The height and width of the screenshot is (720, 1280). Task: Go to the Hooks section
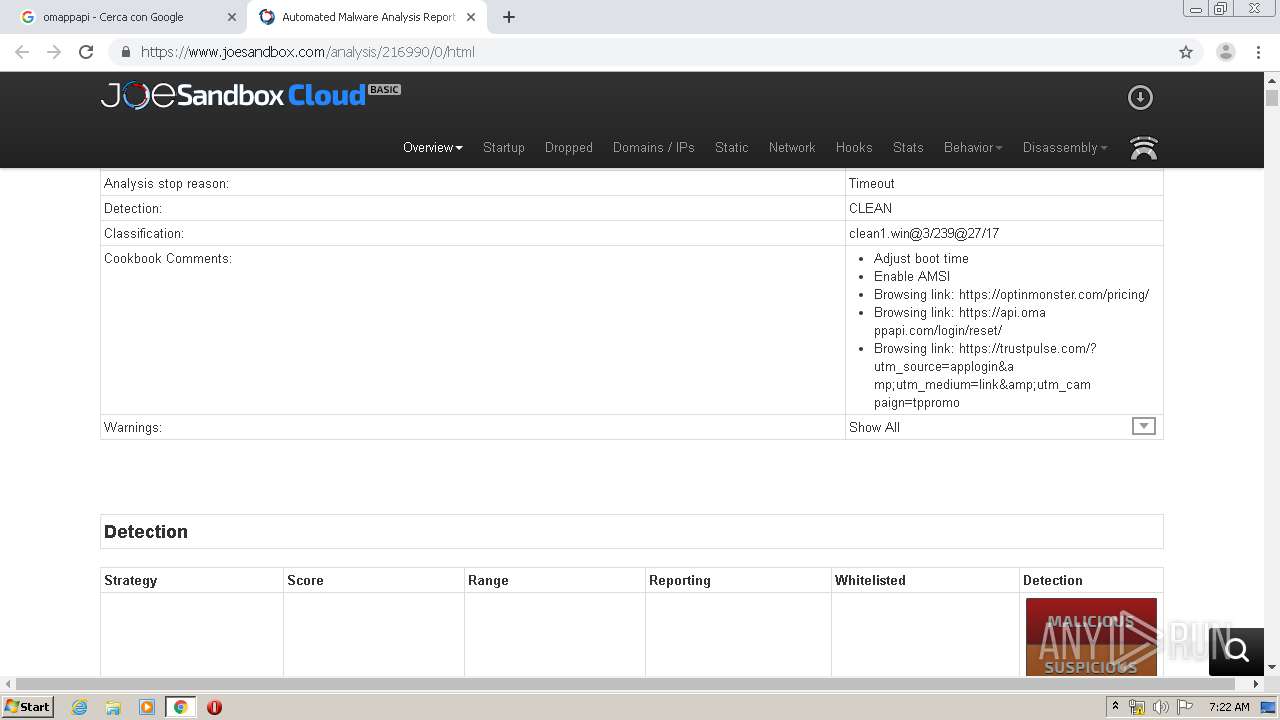click(854, 147)
